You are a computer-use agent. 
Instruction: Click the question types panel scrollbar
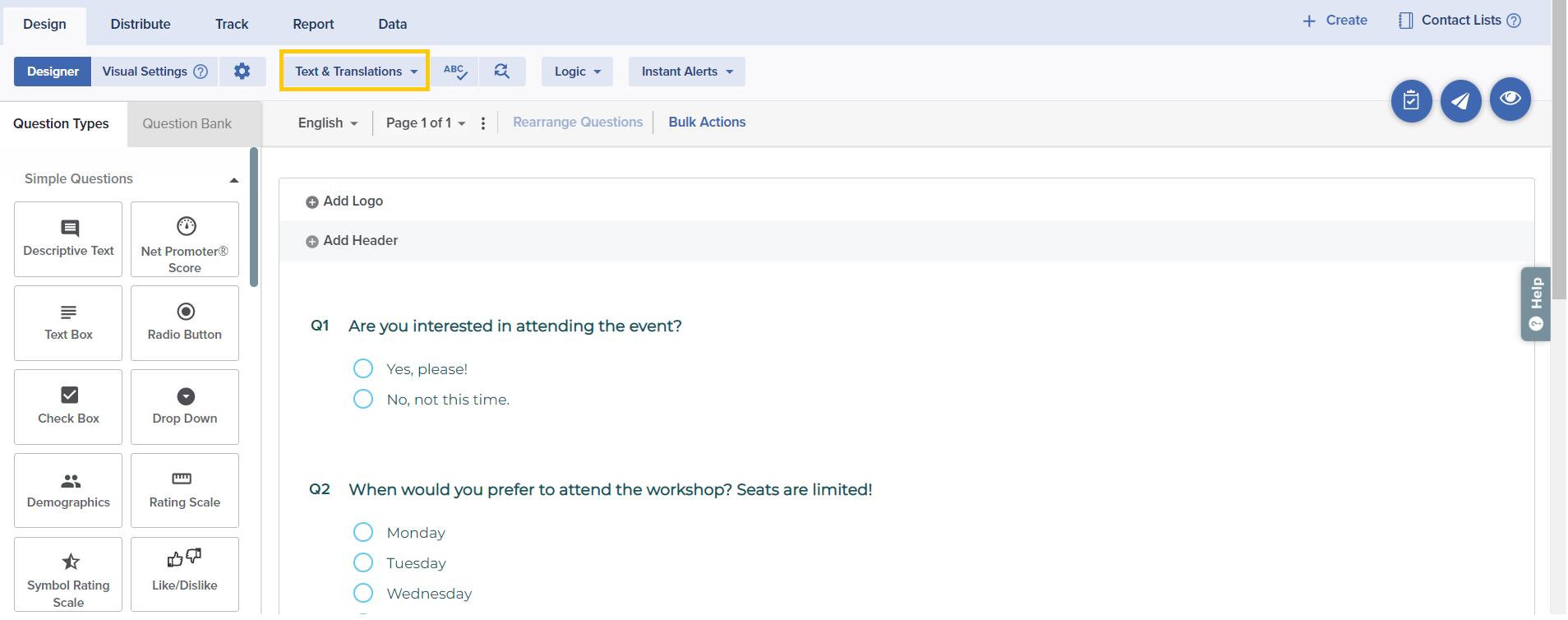254,218
